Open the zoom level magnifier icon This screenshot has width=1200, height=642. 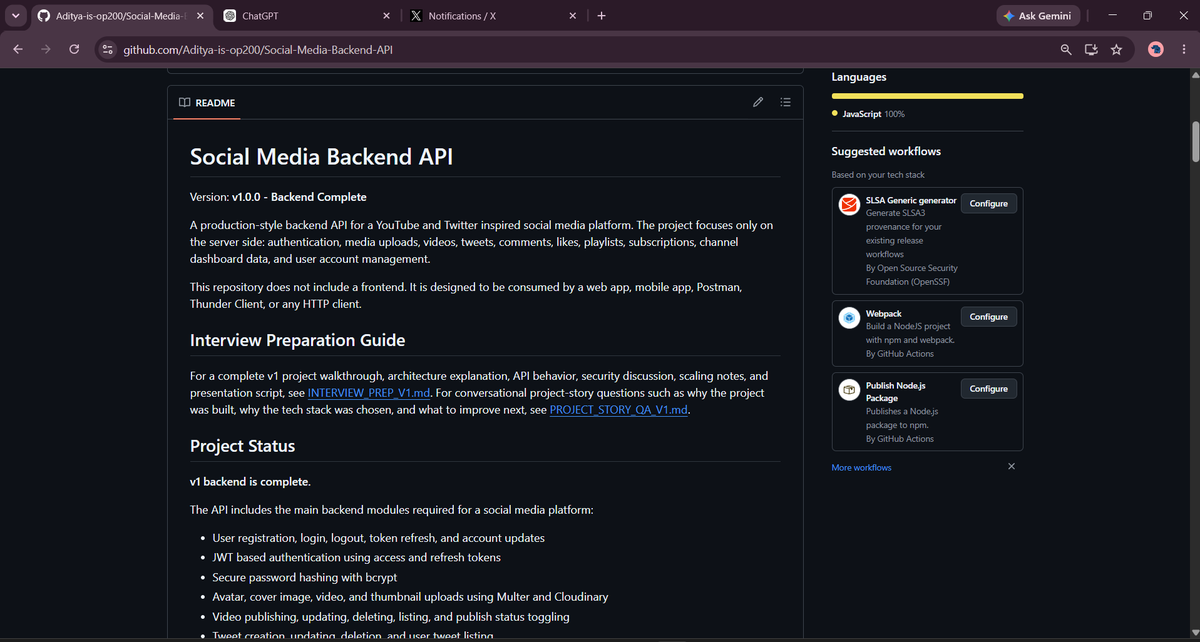(x=1066, y=49)
